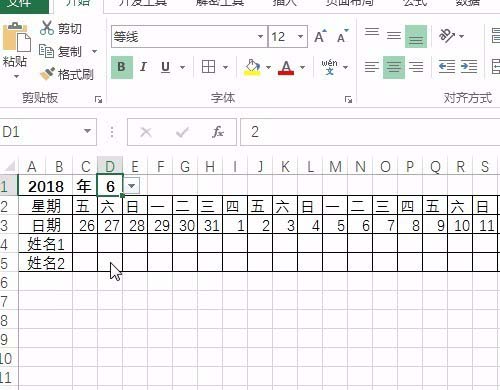Select the cell containing 2018
The image size is (500, 390).
(x=46, y=186)
